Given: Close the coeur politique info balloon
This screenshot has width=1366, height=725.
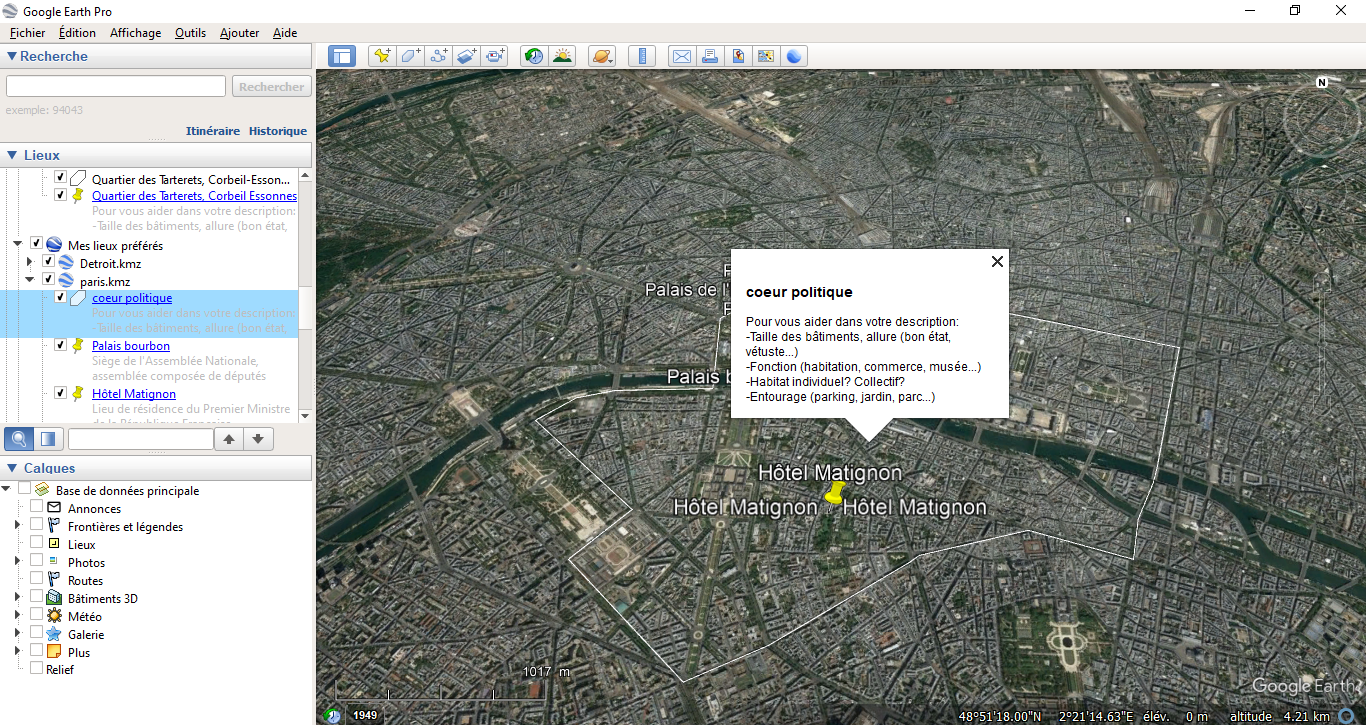Looking at the screenshot, I should click(x=996, y=262).
